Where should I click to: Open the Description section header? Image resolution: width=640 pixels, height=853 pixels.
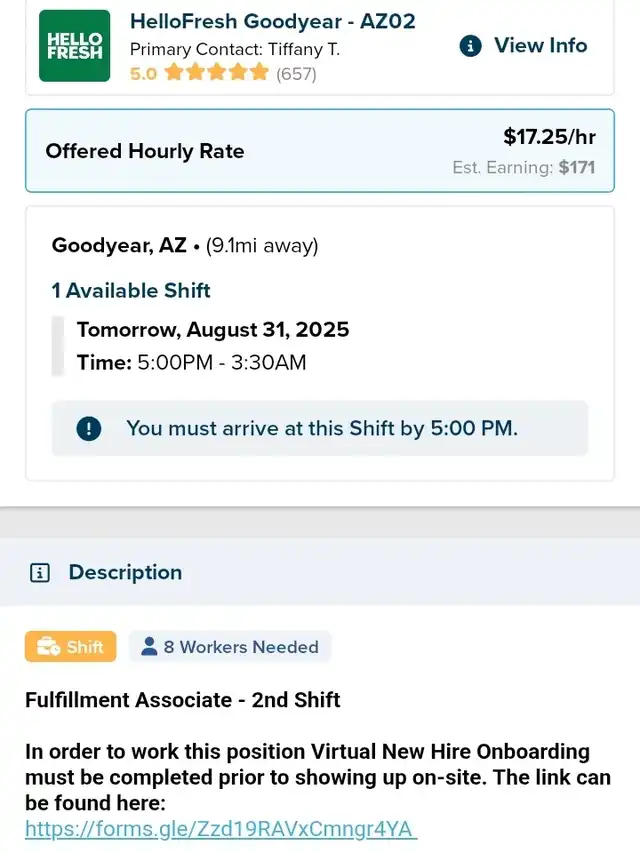tap(125, 572)
